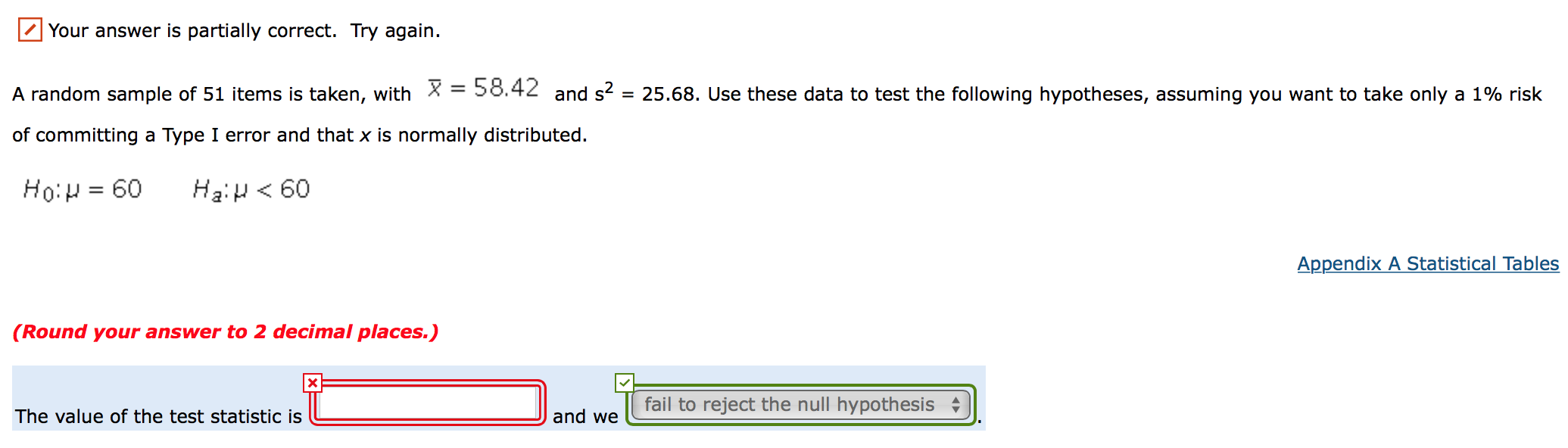Click the Ha: μ < 60 hypothesis text
This screenshot has width=1568, height=448.
251,188
